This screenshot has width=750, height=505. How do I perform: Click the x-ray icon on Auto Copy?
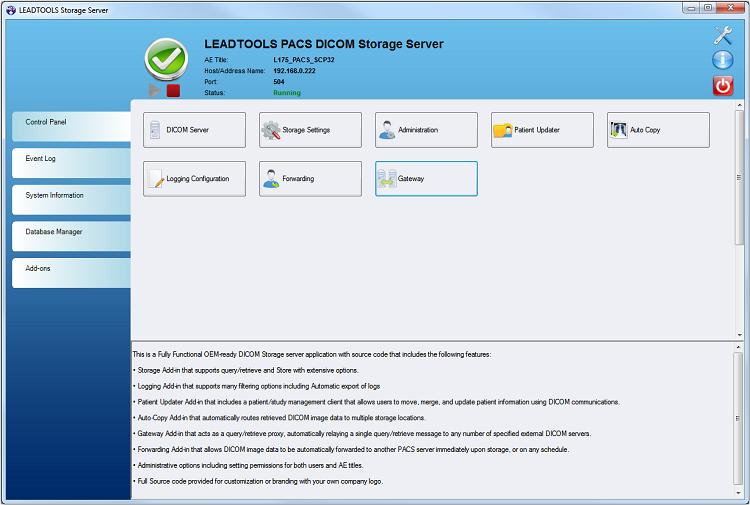(618, 130)
